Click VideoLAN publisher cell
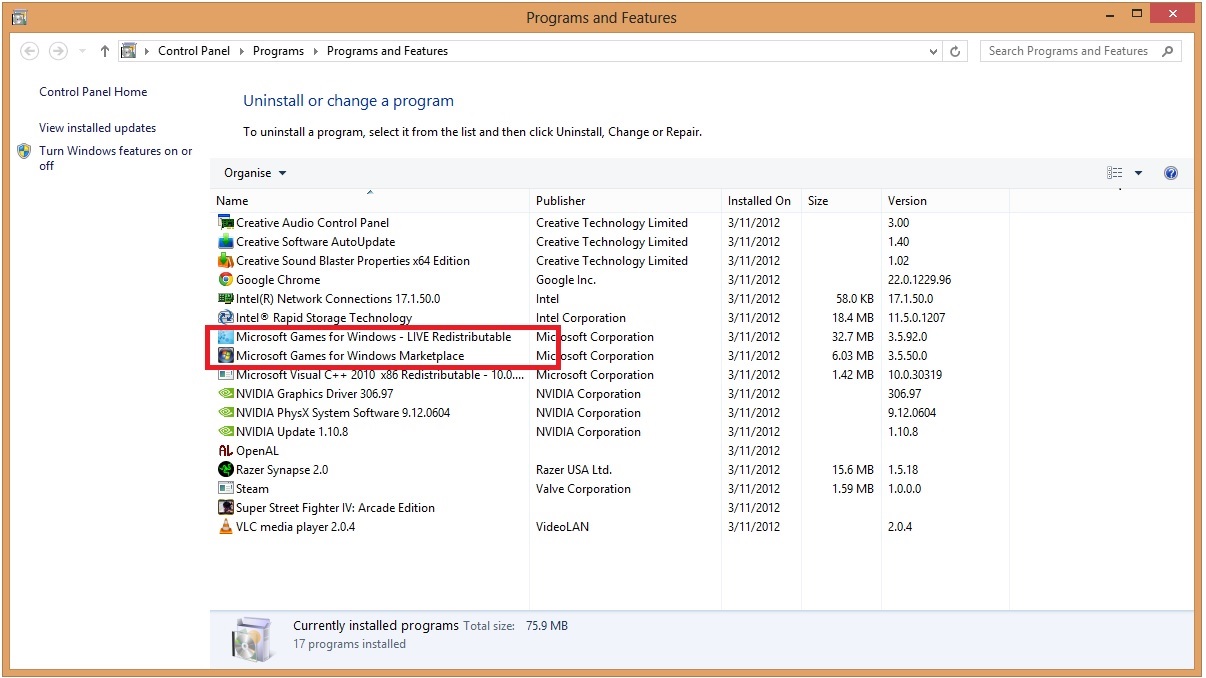This screenshot has height=678, width=1206. 562,527
